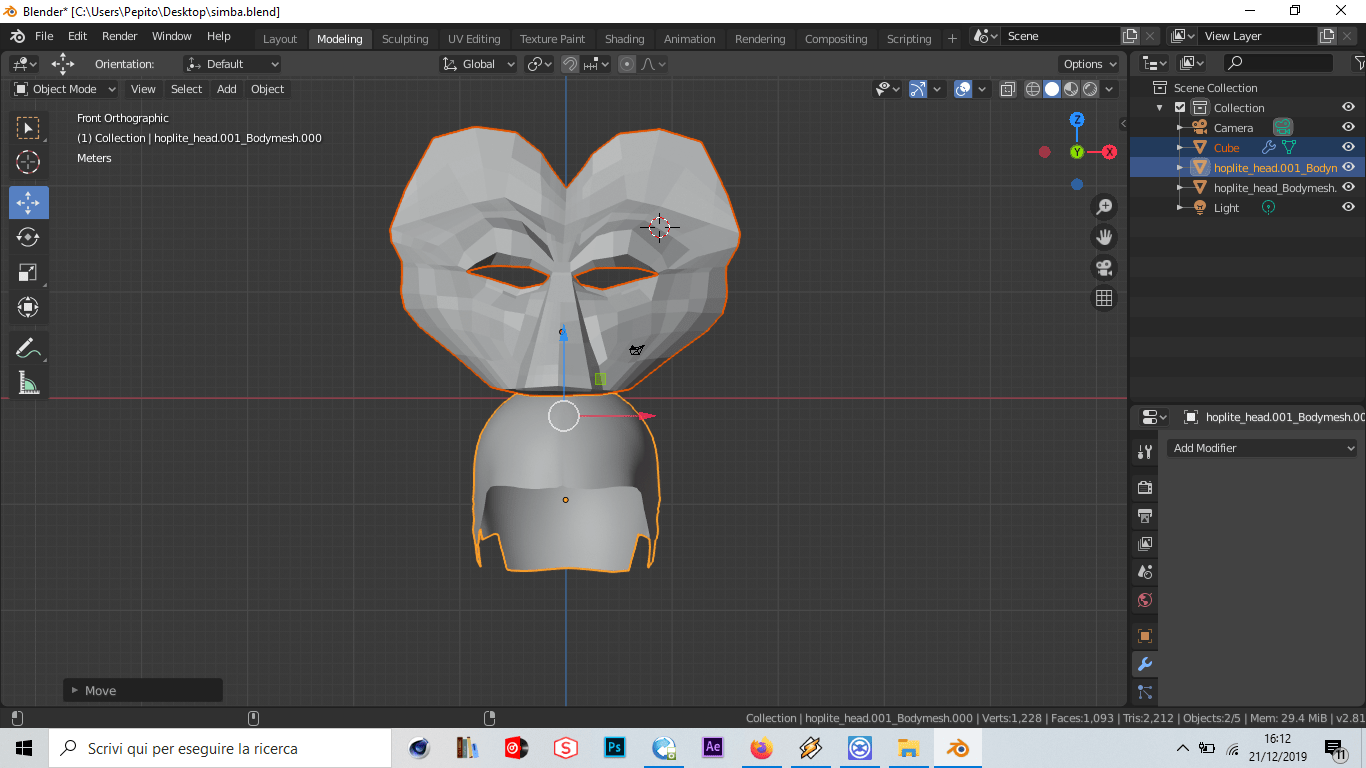The height and width of the screenshot is (768, 1366).
Task: Switch to the Shading workspace tab
Action: 624,39
